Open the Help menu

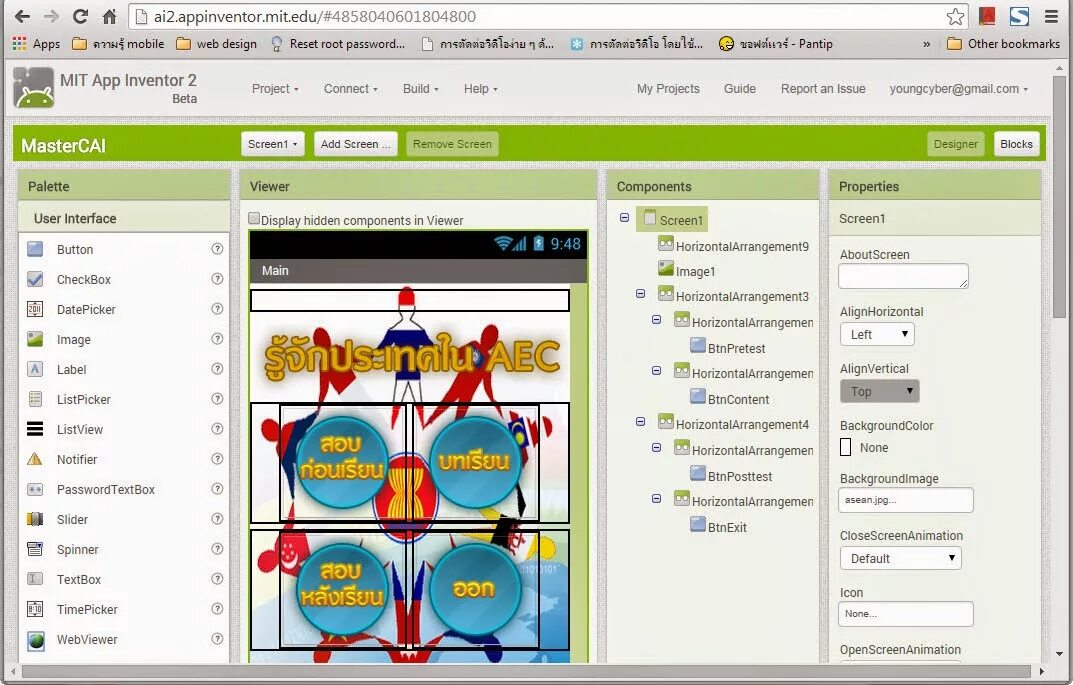pyautogui.click(x=480, y=89)
